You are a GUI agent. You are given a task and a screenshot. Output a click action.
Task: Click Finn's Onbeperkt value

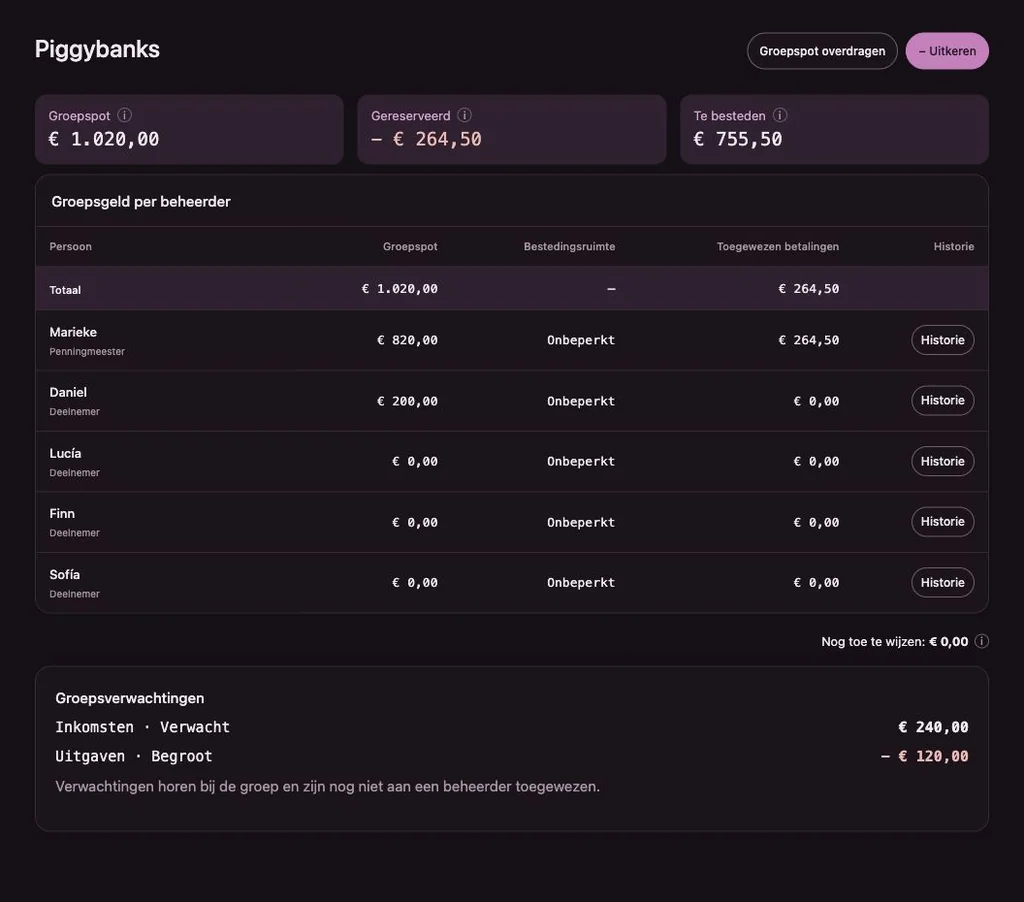pos(581,523)
